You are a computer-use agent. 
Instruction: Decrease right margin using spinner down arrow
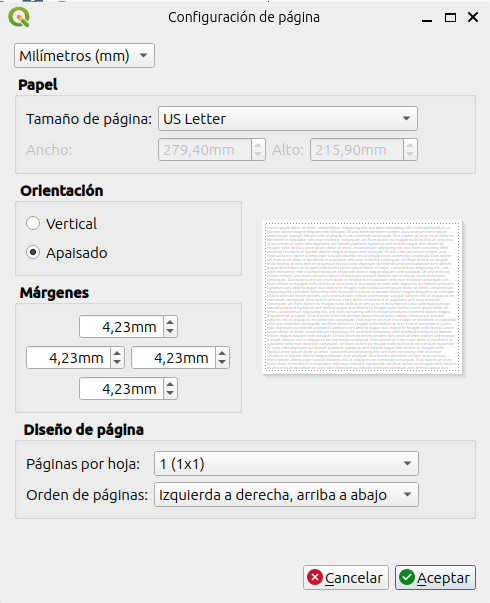(x=222, y=363)
